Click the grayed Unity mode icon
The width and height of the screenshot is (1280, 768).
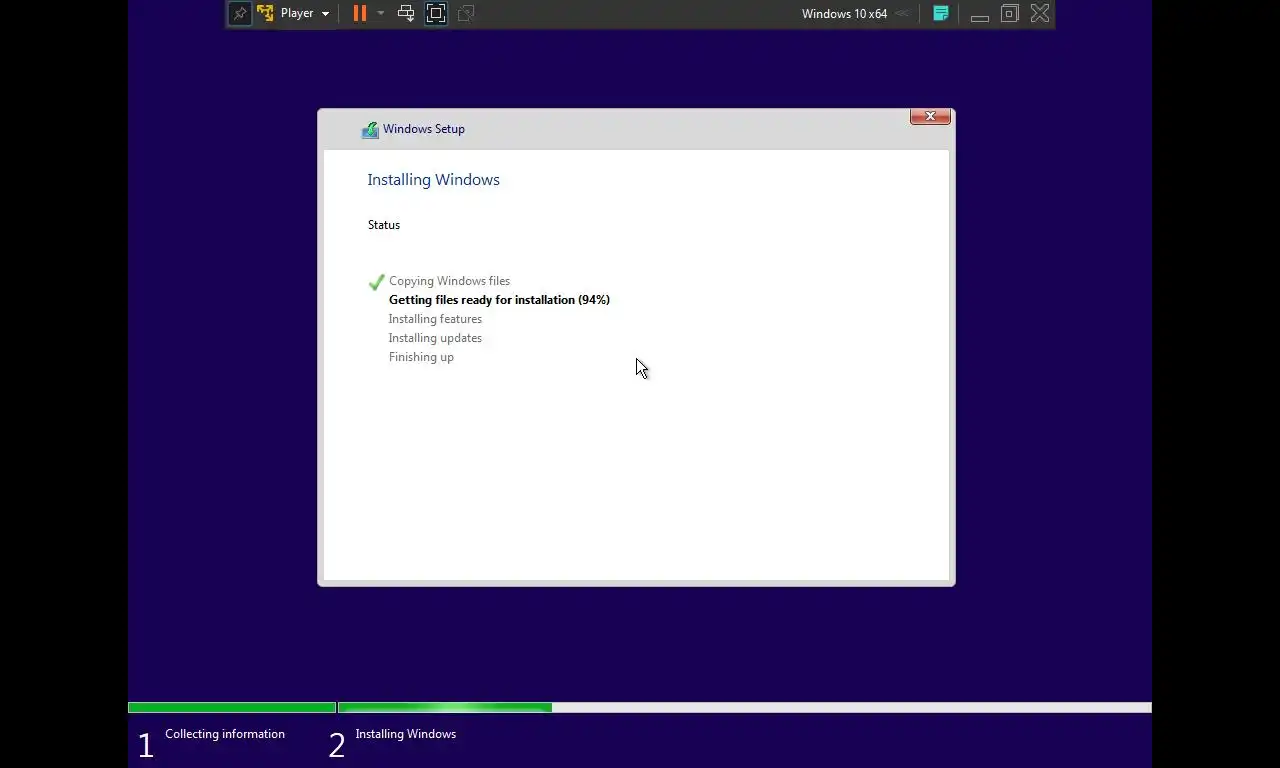click(466, 14)
